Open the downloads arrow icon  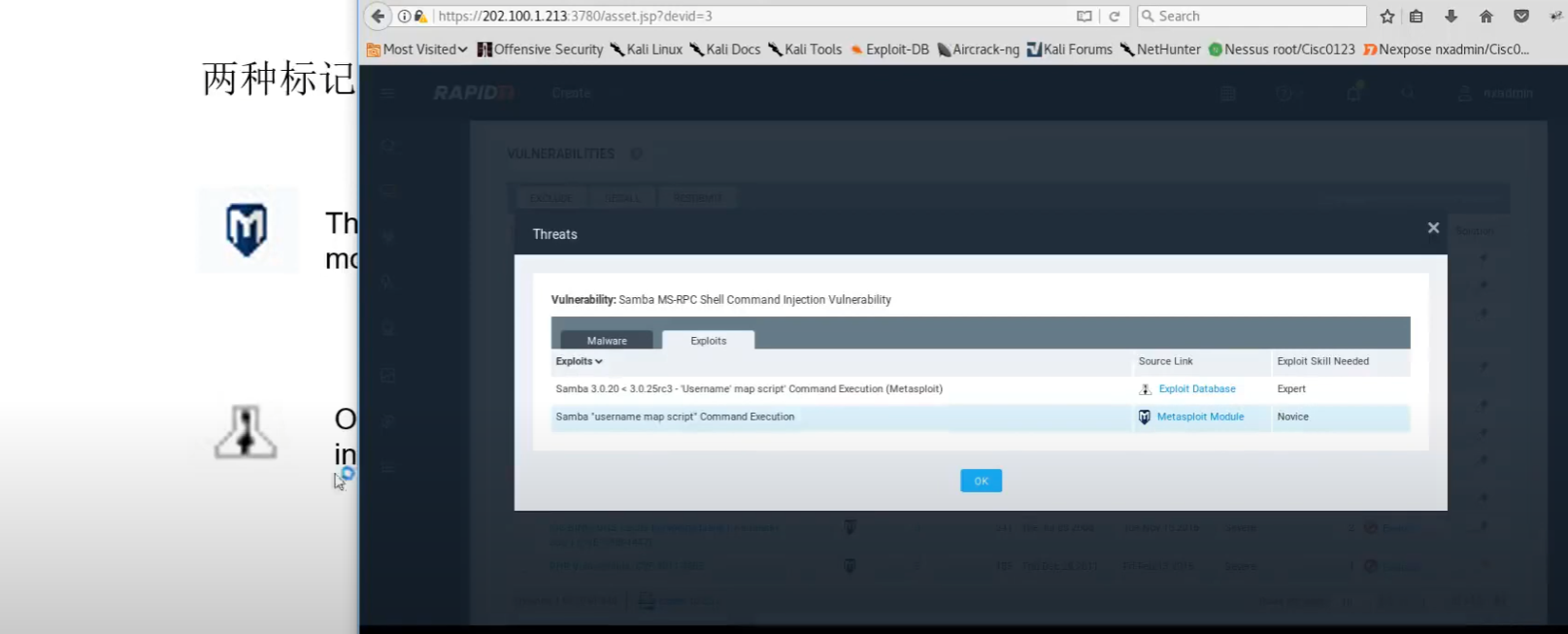tap(1451, 17)
